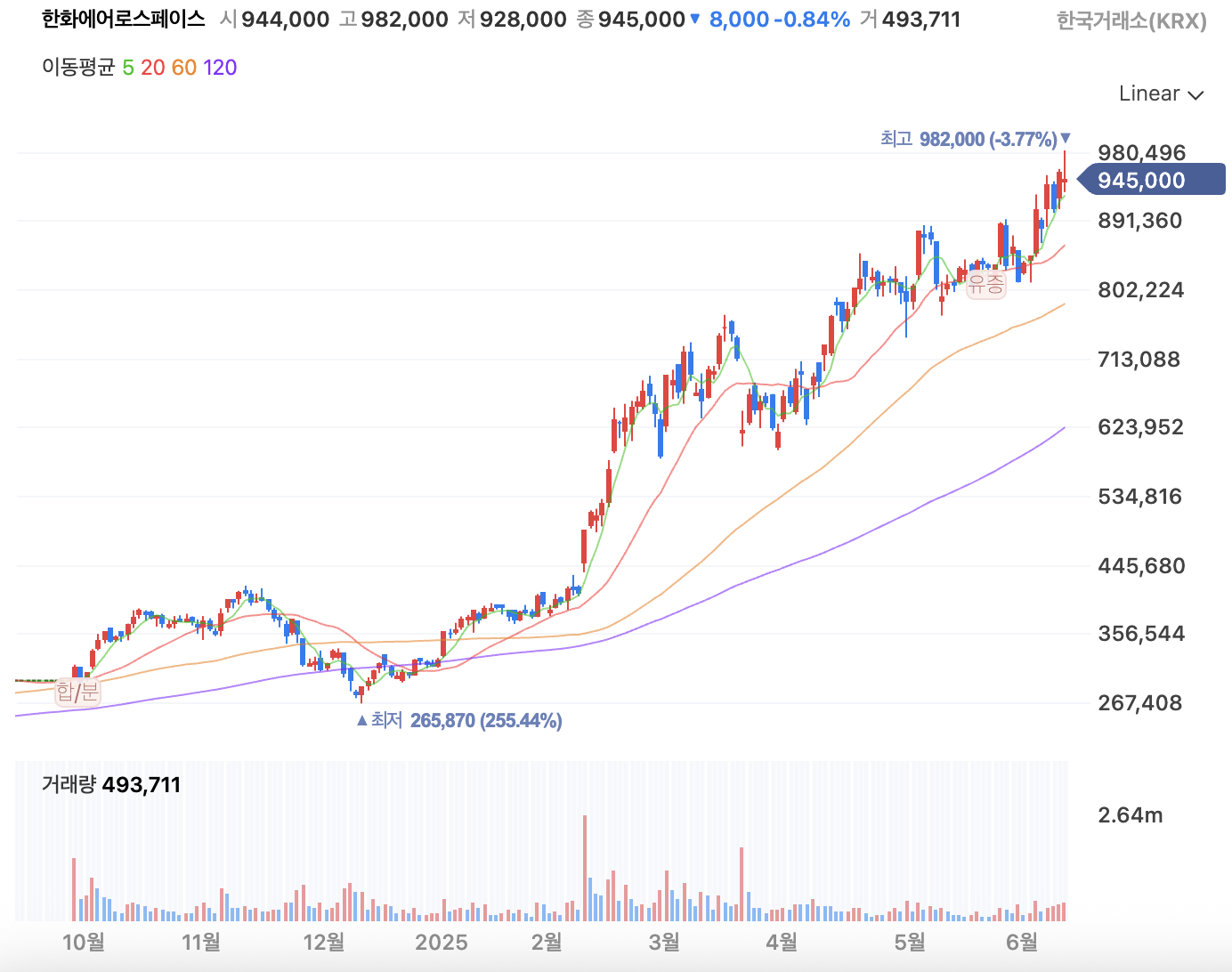This screenshot has height=972, width=1232.
Task: Click the 2월 axis label
Action: pos(547,942)
